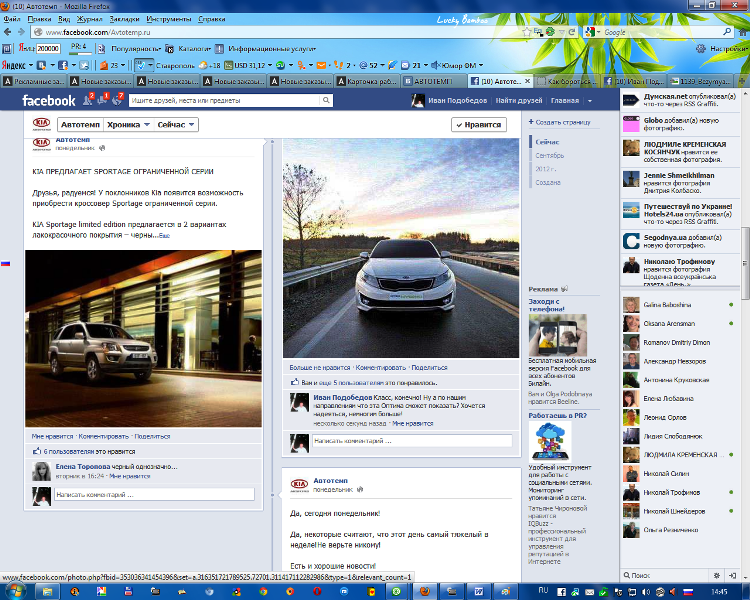Viewport: 750px width, 600px height.
Task: Open Facebook messages icon
Action: (103, 100)
